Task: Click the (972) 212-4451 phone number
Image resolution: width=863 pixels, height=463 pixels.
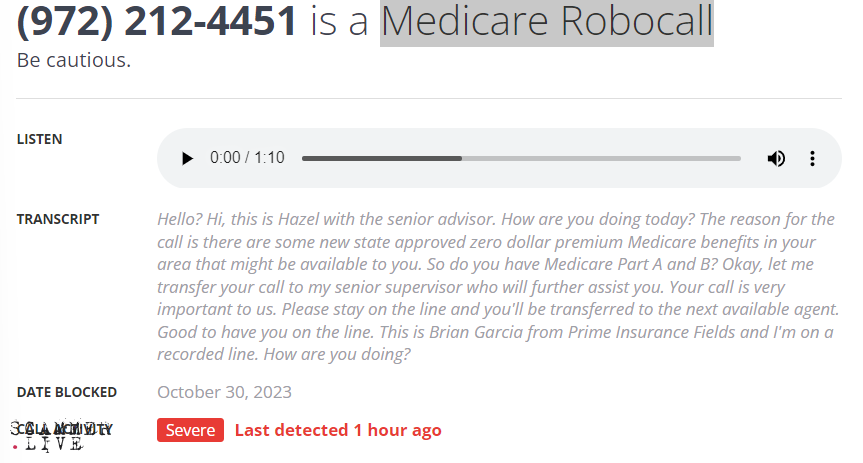Action: [x=157, y=21]
